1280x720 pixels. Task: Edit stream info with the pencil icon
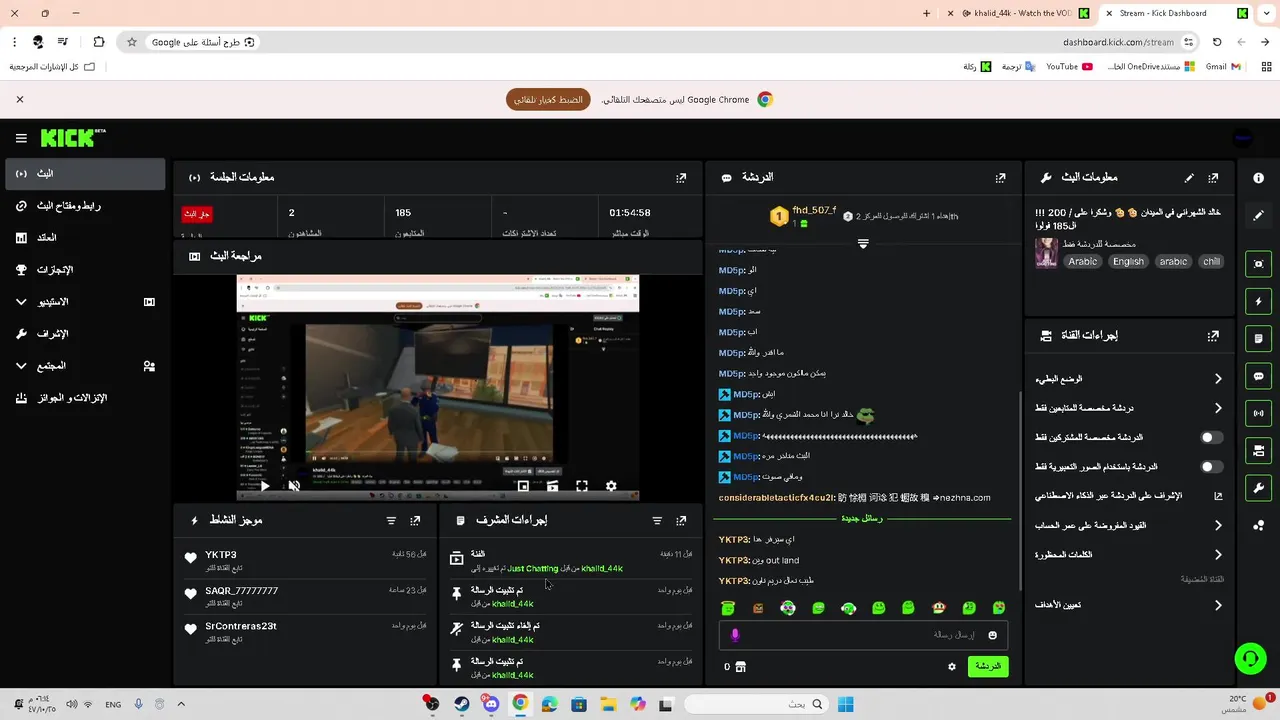point(1189,177)
